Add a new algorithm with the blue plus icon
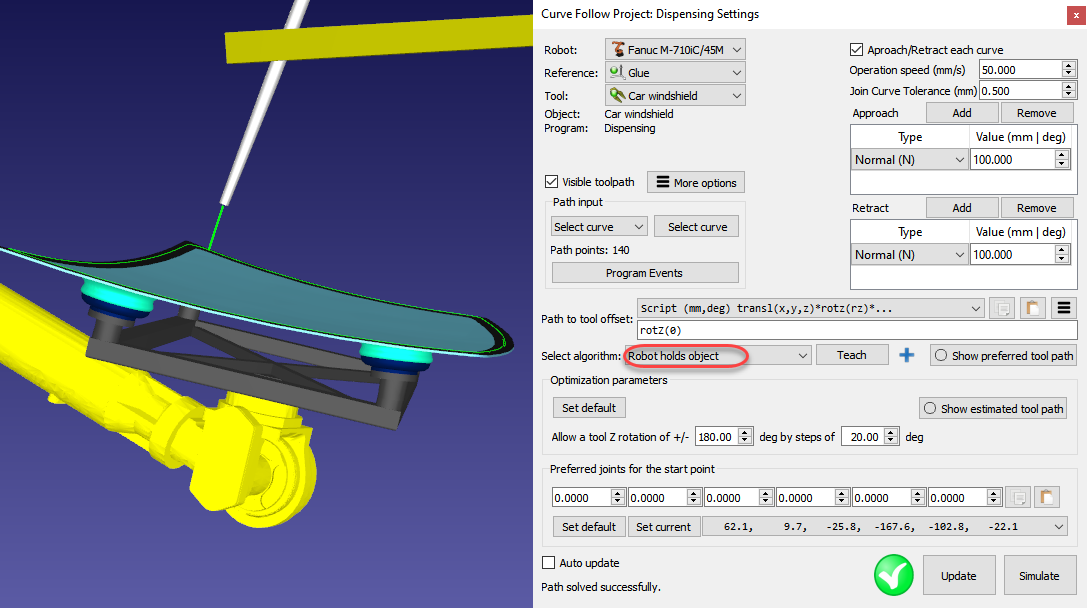 (x=906, y=354)
